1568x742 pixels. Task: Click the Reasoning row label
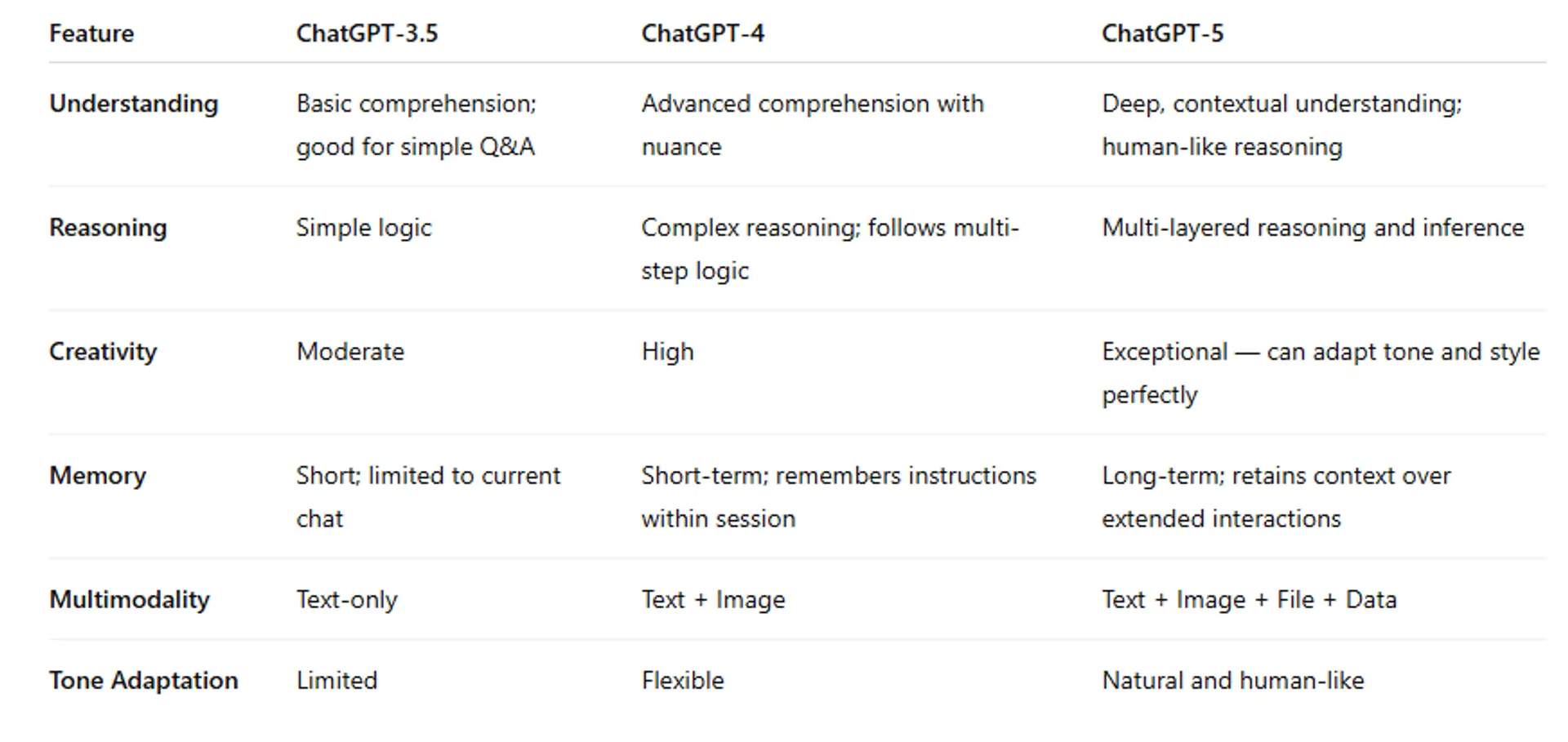point(108,228)
